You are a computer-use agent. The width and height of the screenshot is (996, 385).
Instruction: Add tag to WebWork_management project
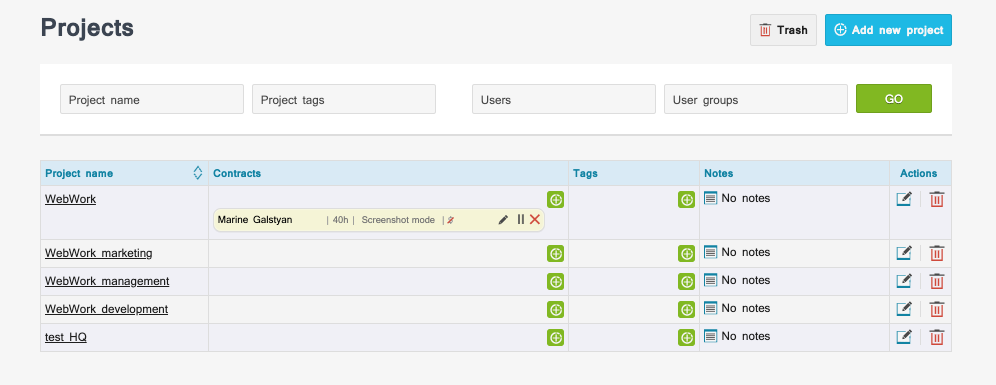coord(687,281)
